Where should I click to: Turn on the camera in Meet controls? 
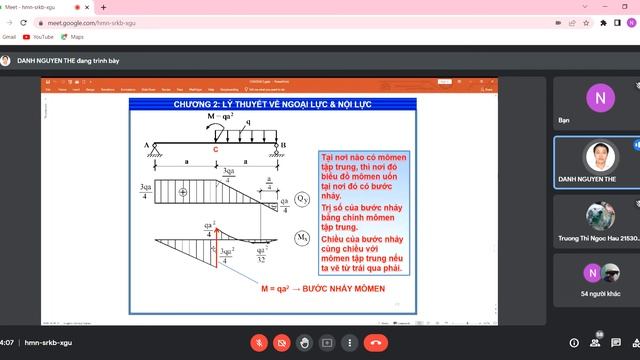tap(282, 343)
